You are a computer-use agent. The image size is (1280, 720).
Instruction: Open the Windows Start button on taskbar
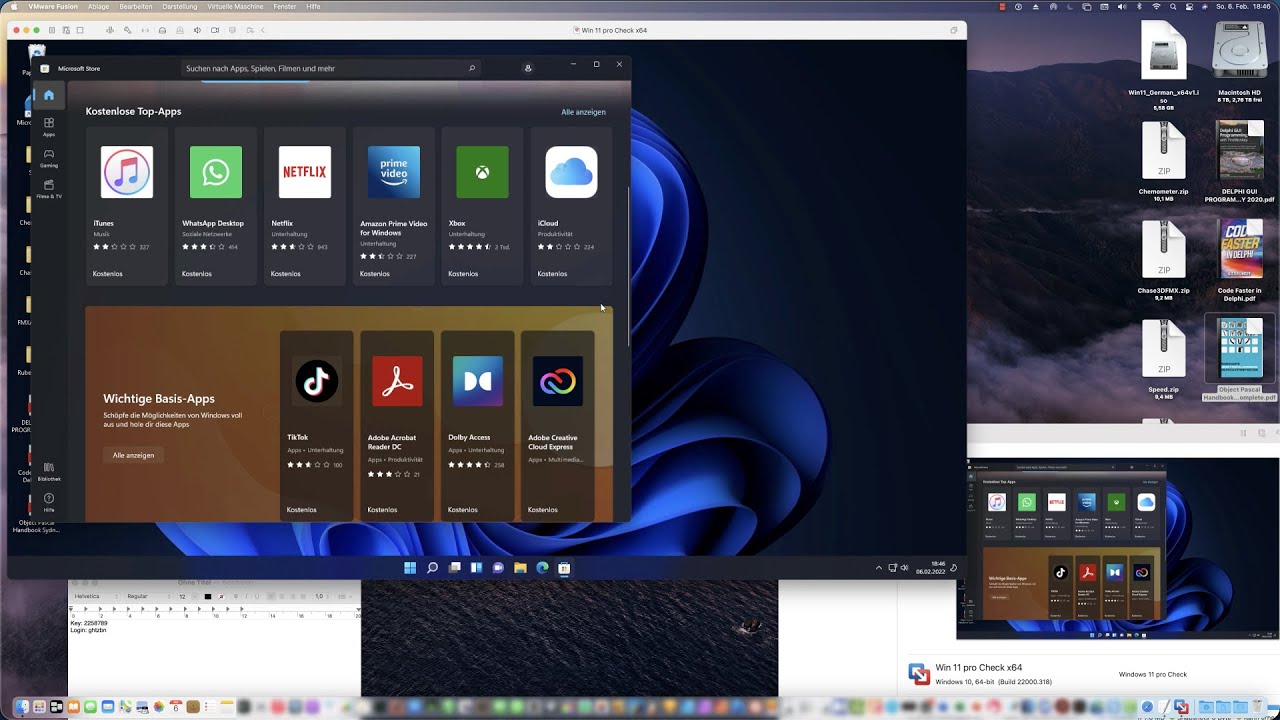click(410, 568)
